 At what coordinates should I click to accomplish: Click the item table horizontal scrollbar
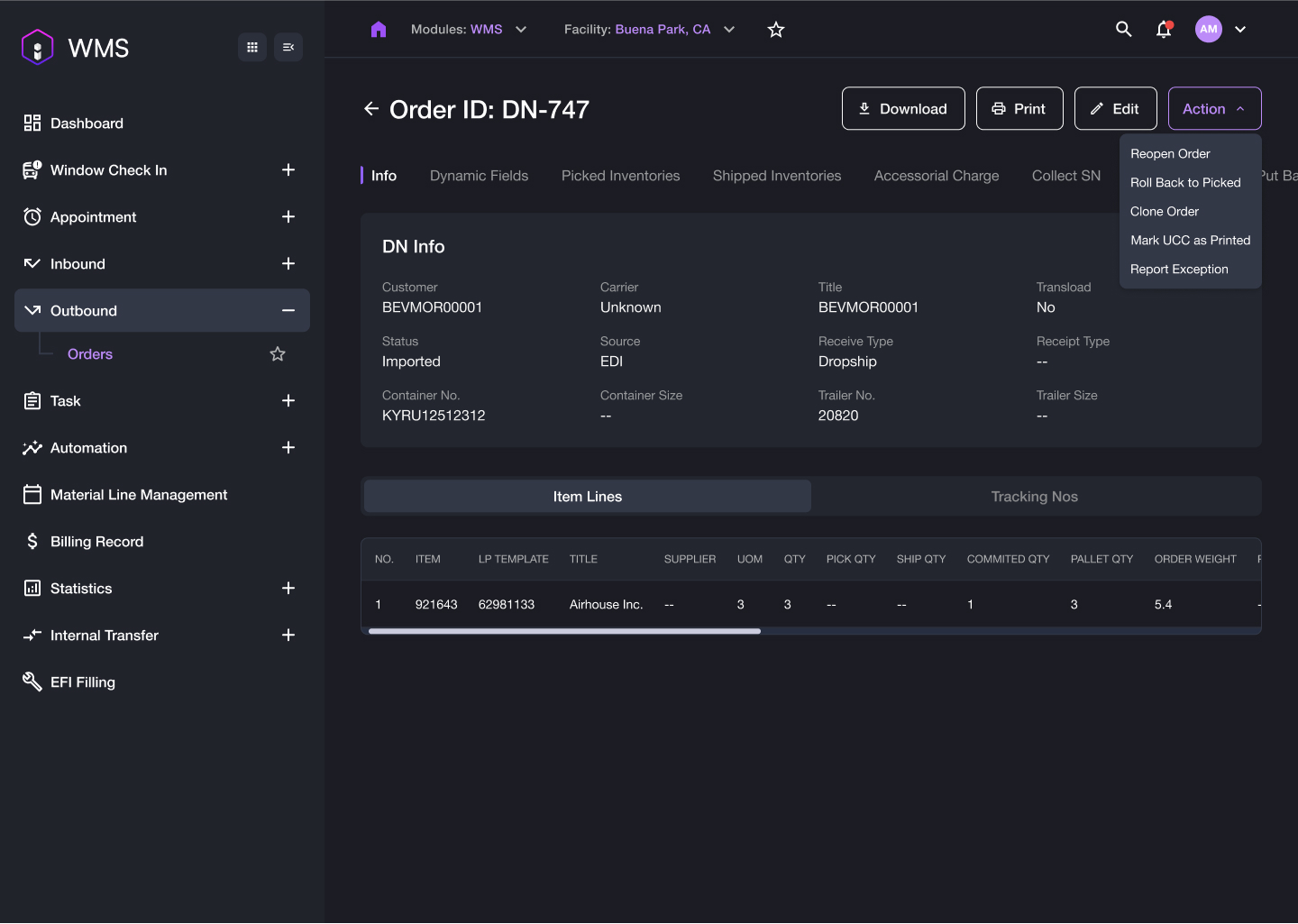[564, 631]
